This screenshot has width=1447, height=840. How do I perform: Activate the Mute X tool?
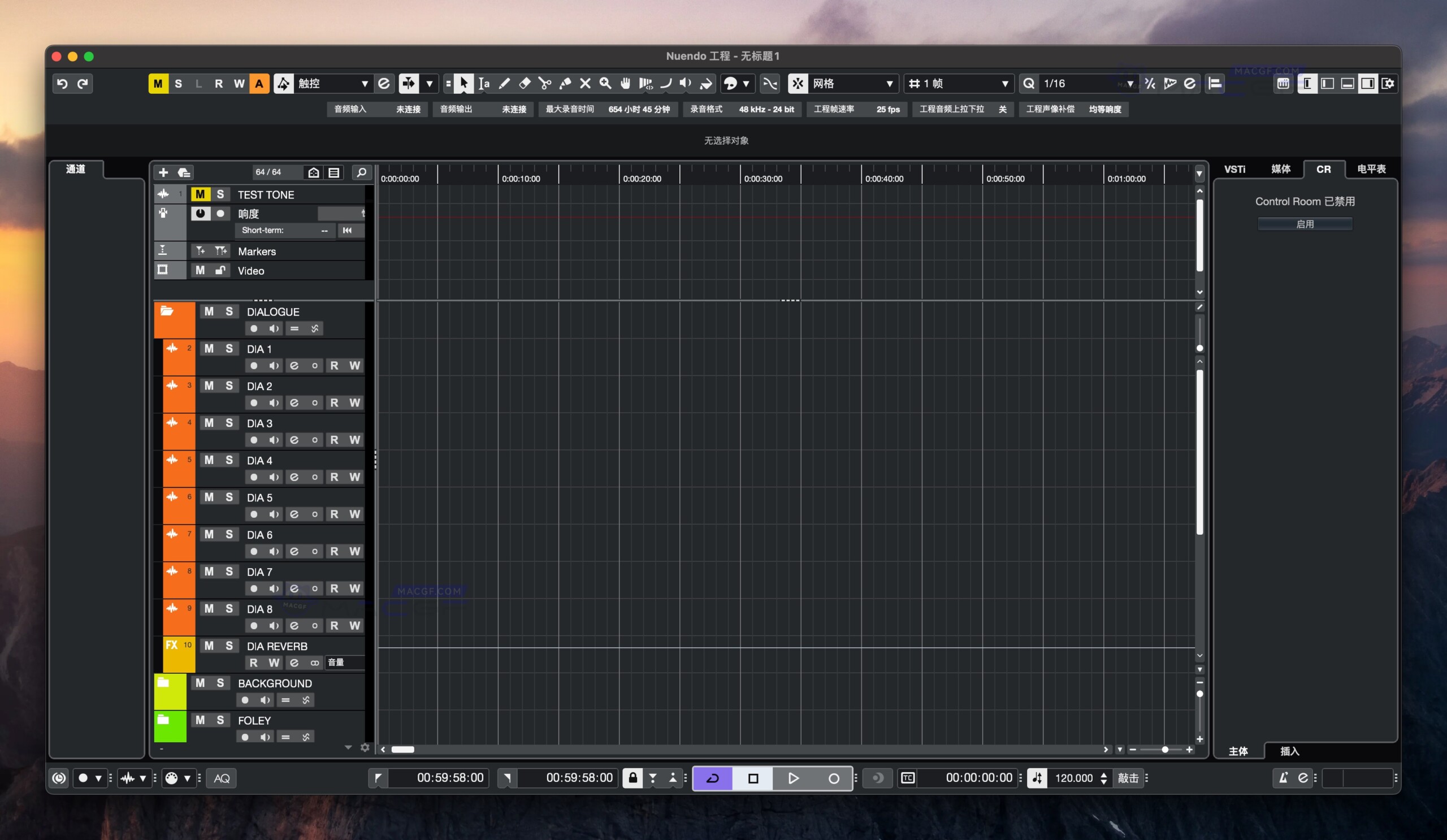585,83
